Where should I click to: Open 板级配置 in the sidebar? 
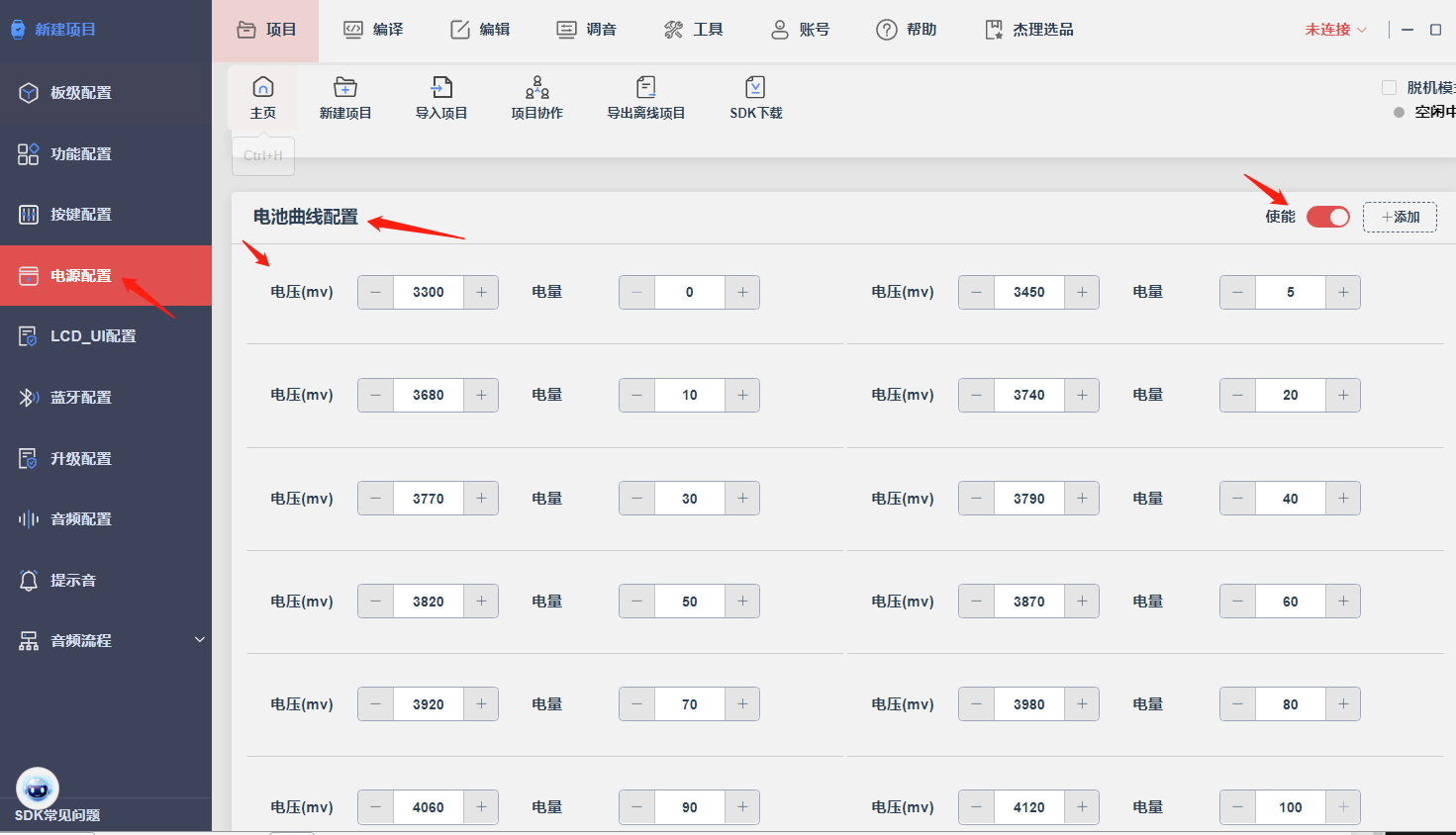pyautogui.click(x=106, y=93)
